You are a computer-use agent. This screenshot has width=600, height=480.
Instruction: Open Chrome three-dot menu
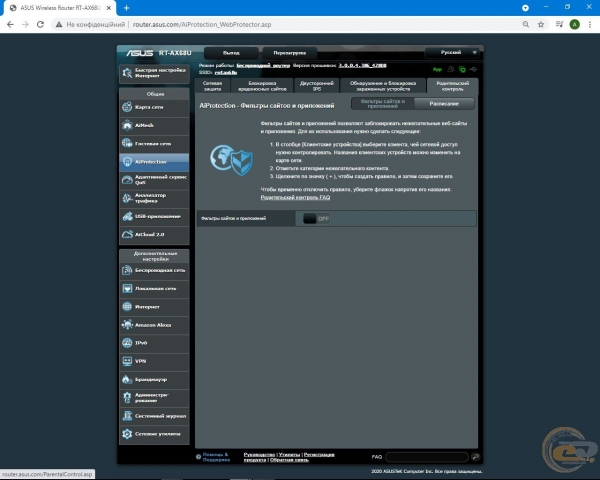[x=590, y=24]
